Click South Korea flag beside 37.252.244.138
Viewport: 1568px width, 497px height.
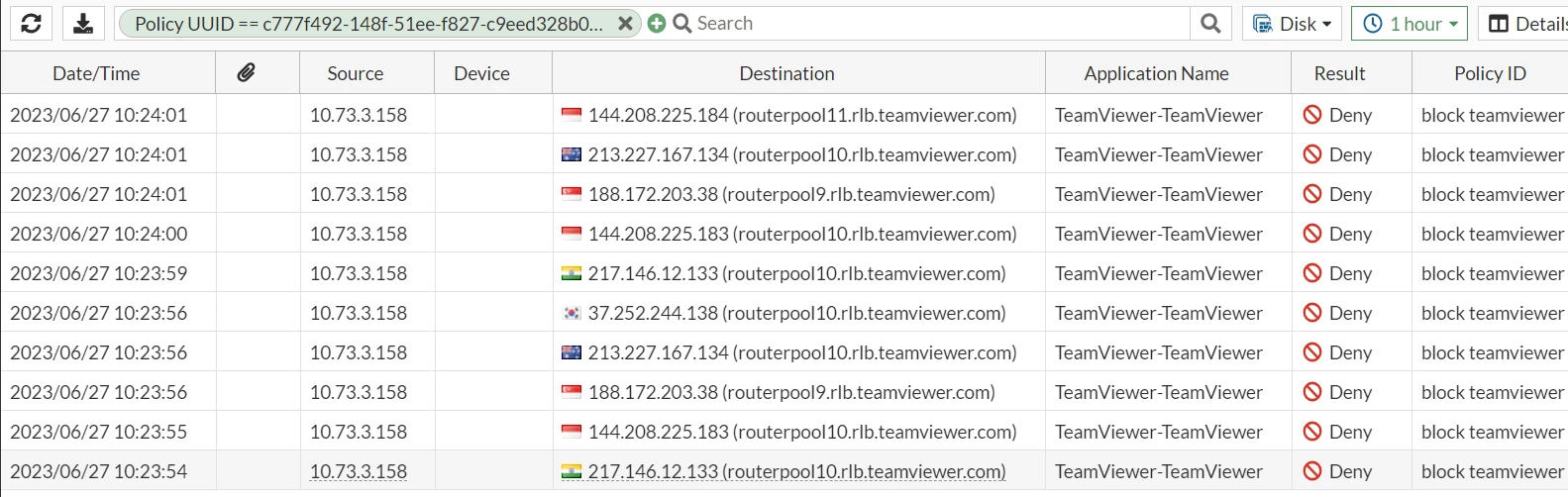(572, 313)
